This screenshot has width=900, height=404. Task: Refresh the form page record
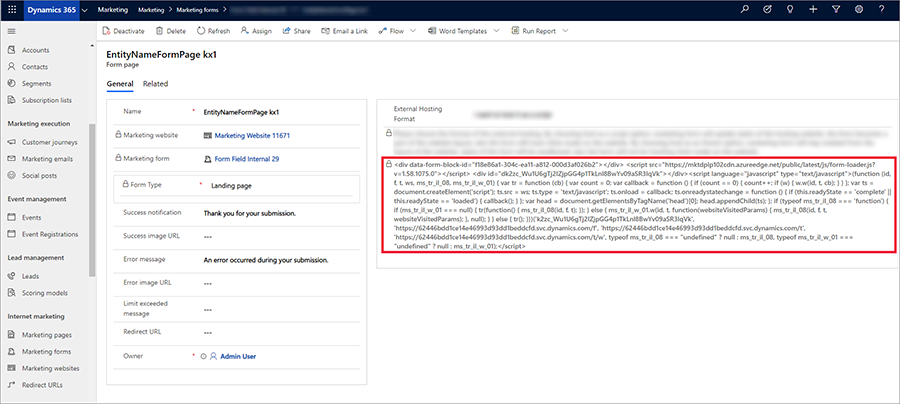pyautogui.click(x=214, y=31)
